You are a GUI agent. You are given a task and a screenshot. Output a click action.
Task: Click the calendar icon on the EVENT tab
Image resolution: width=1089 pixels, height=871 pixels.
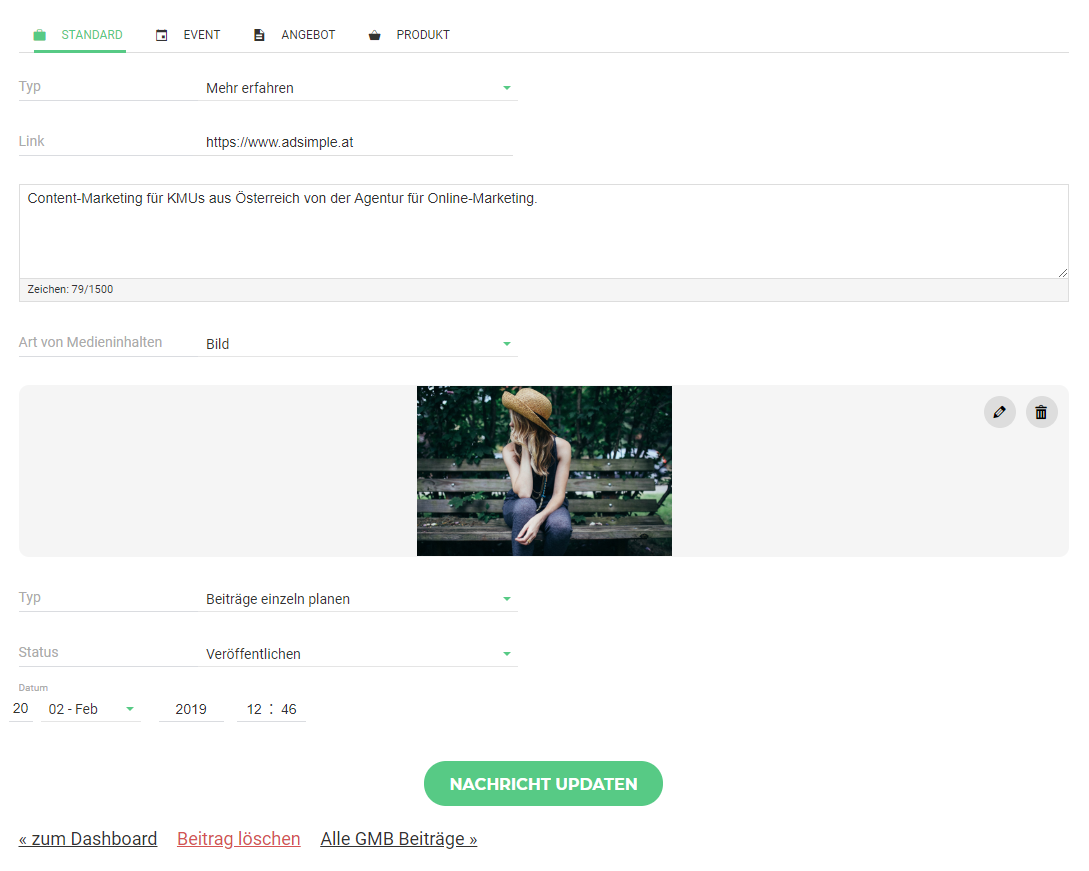point(161,34)
